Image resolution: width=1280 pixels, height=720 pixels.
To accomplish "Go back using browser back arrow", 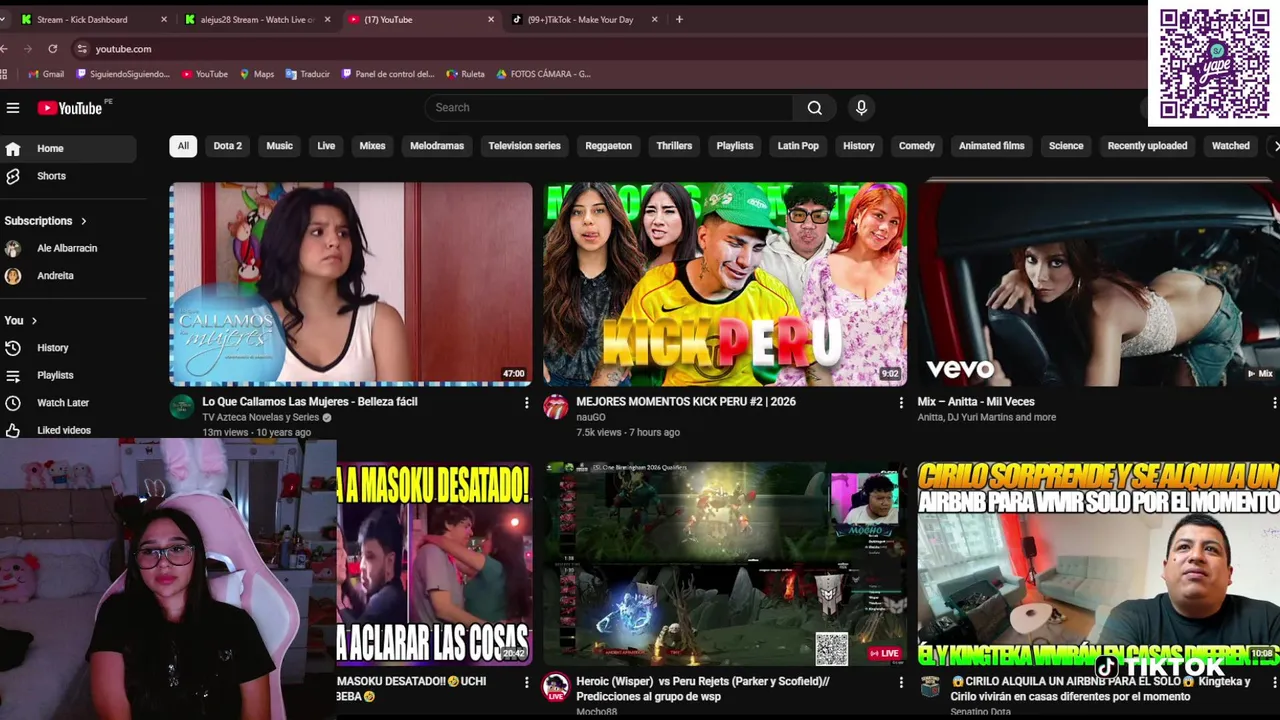I will pos(5,48).
